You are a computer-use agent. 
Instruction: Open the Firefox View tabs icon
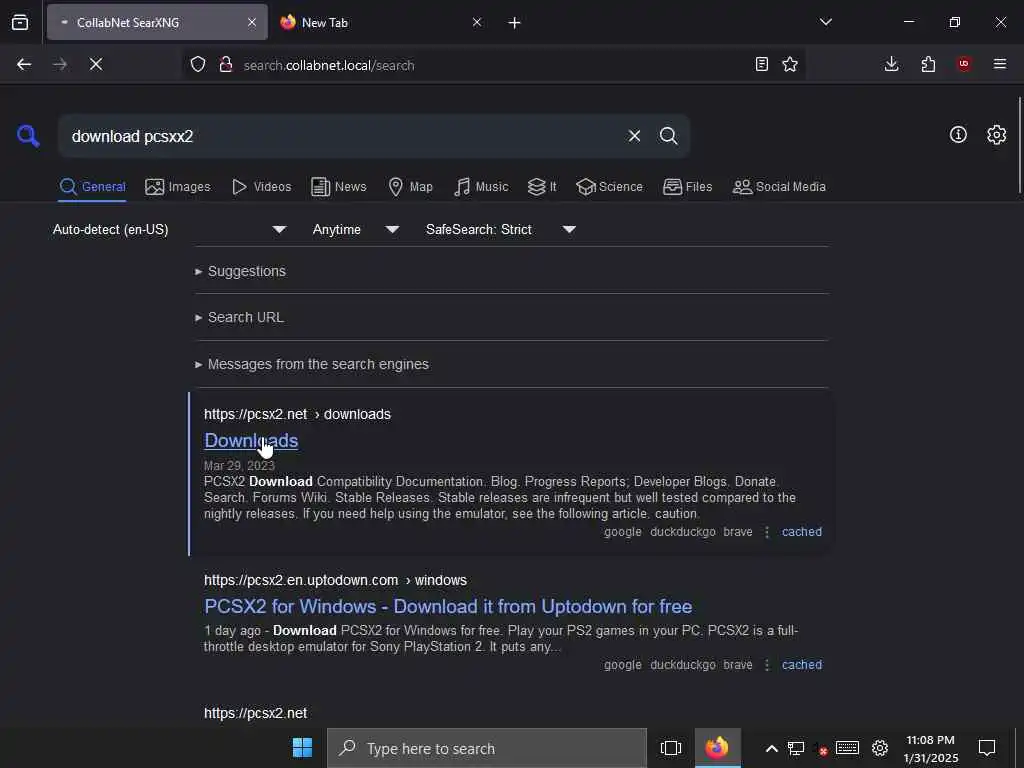coord(20,22)
